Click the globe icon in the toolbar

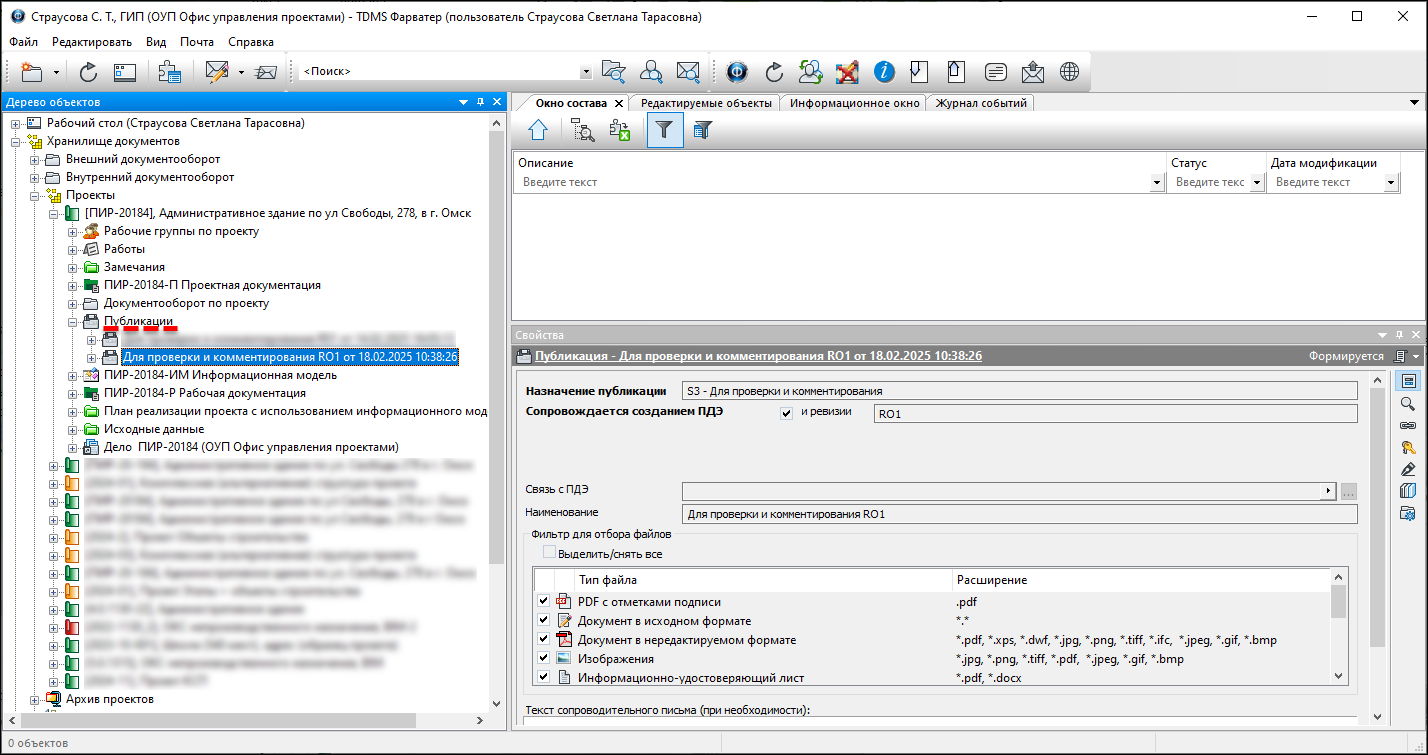[1070, 72]
